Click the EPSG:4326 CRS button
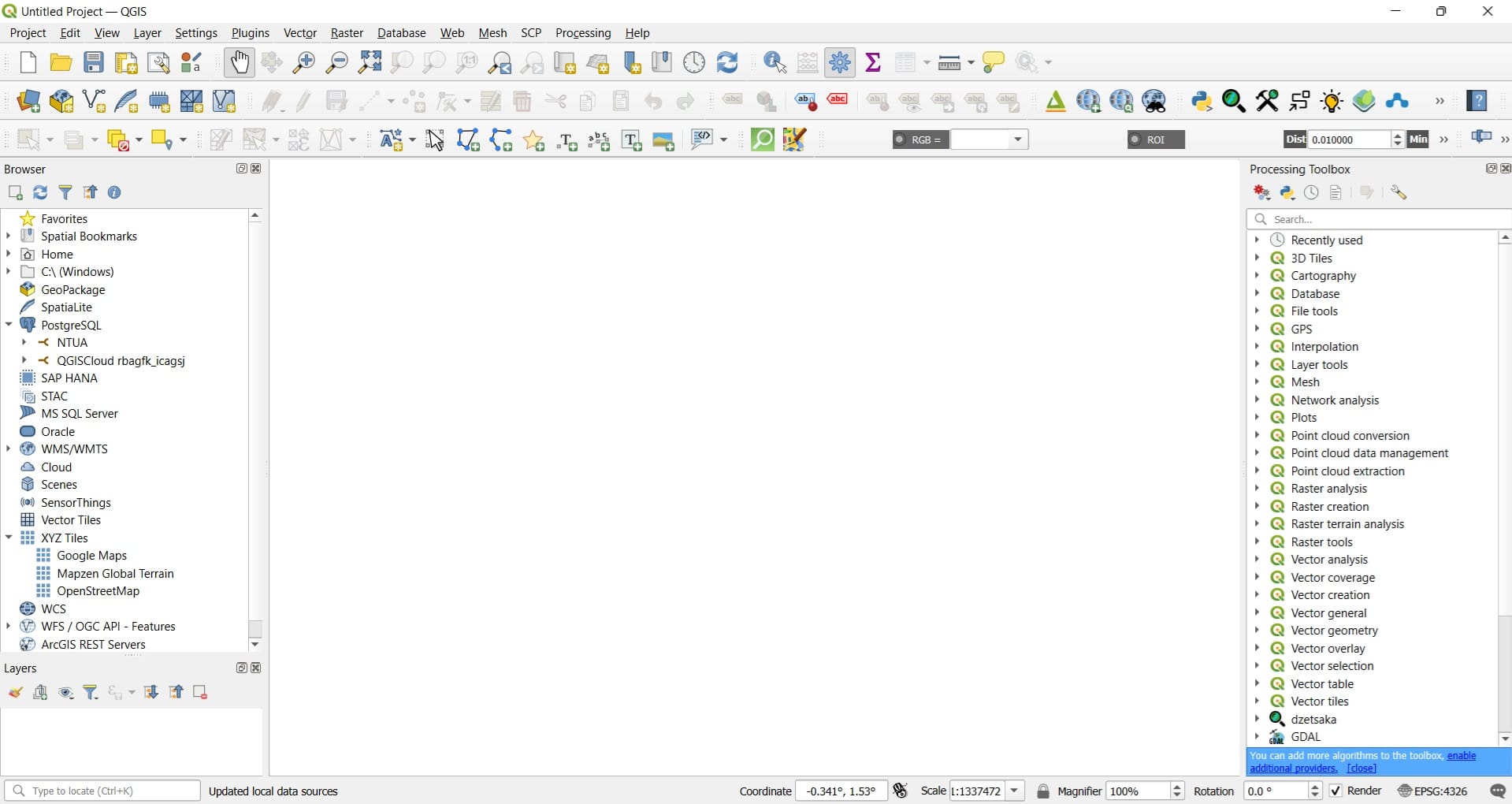This screenshot has height=804, width=1512. pyautogui.click(x=1433, y=791)
